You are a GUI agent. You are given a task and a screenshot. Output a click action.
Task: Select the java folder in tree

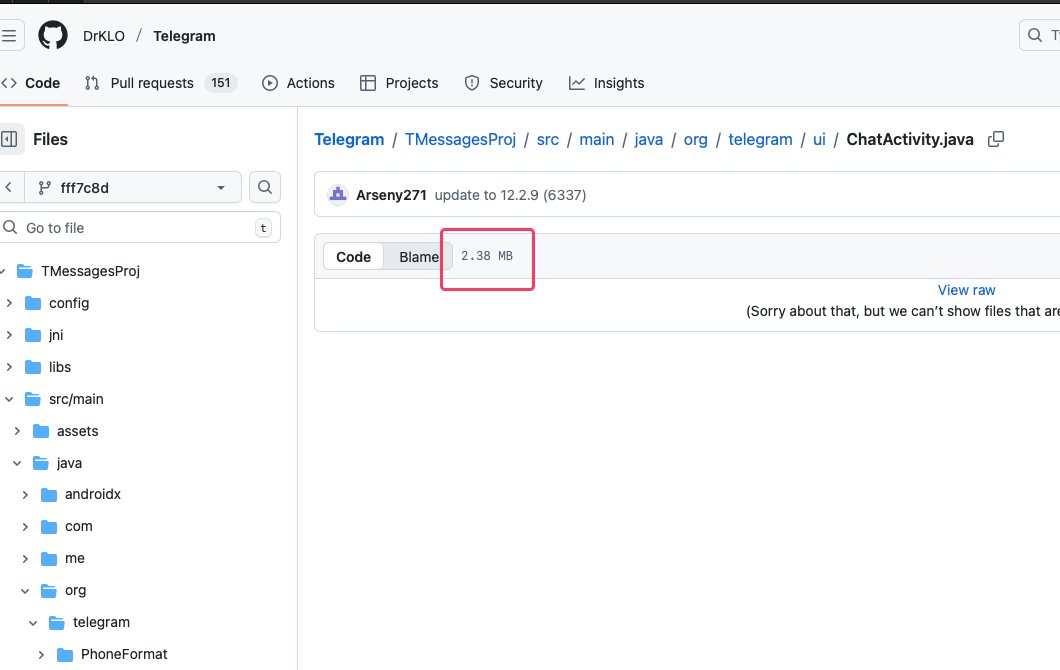[69, 463]
